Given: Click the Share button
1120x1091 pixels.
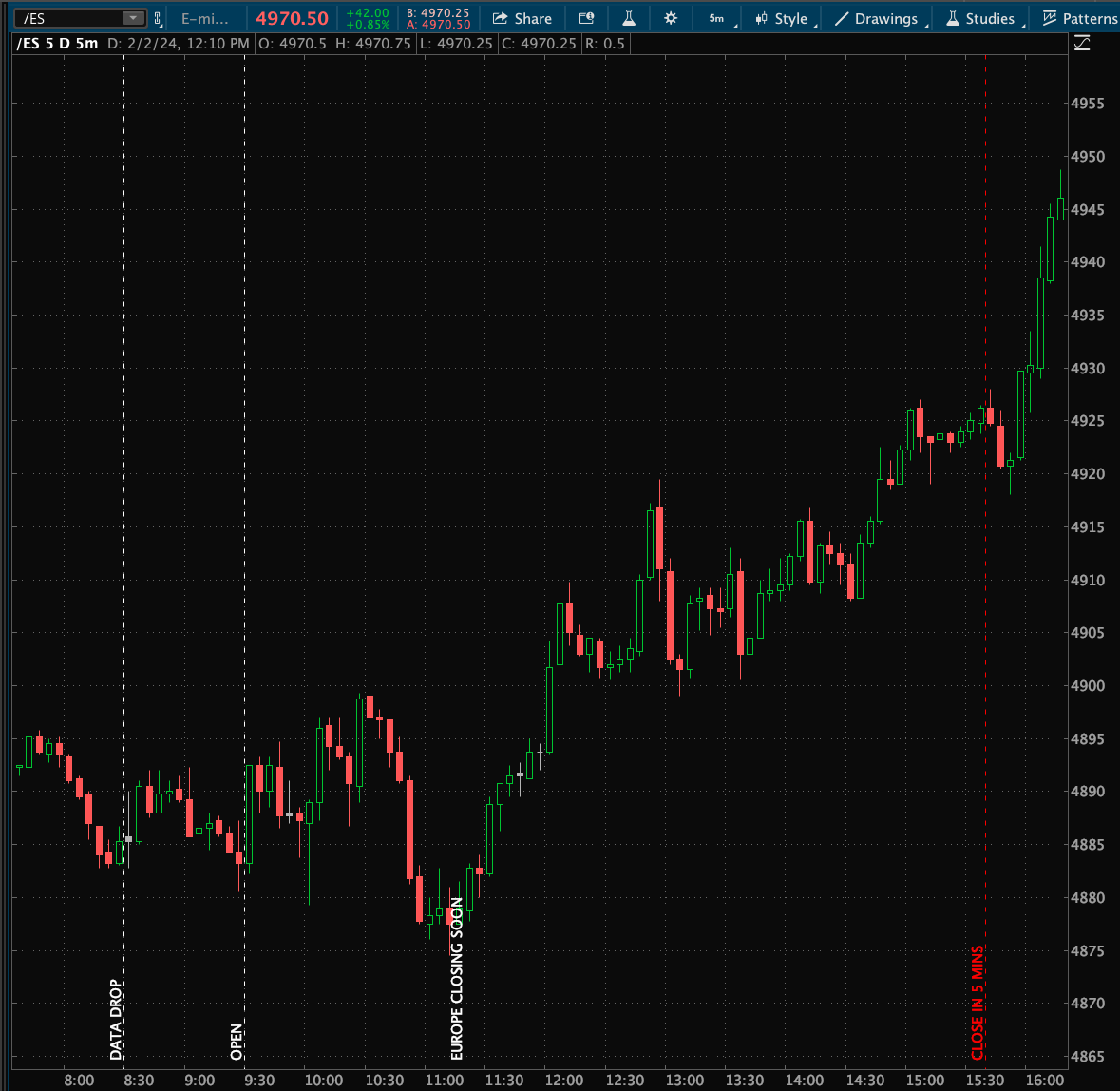Looking at the screenshot, I should 522,18.
